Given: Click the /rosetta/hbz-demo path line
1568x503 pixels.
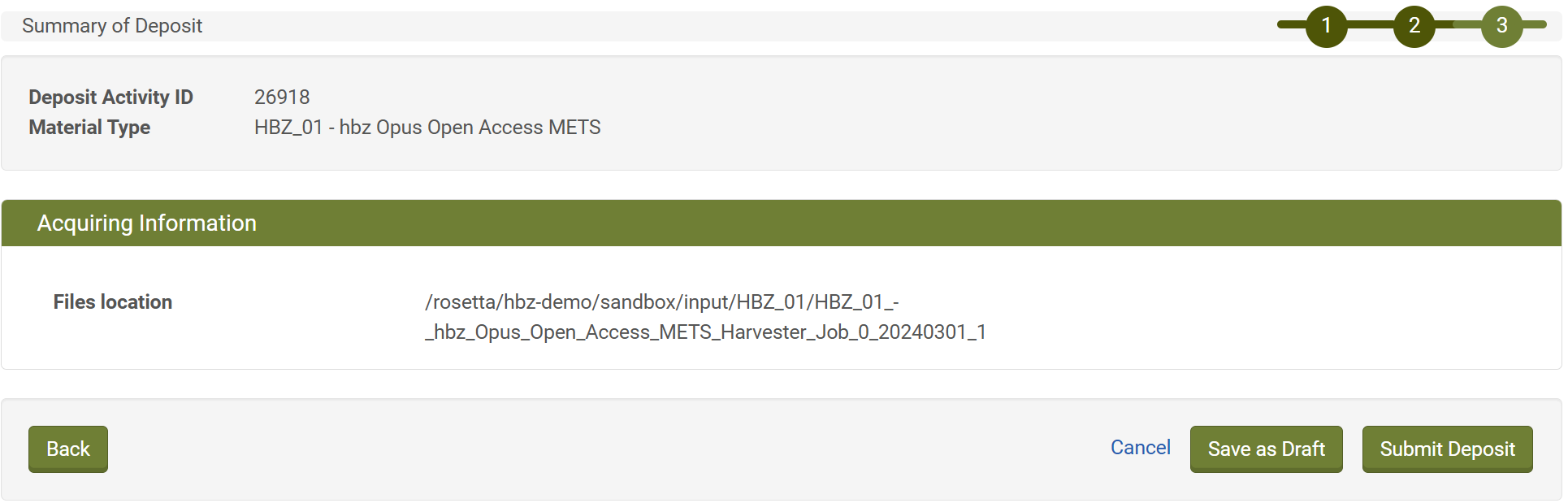Looking at the screenshot, I should point(661,302).
